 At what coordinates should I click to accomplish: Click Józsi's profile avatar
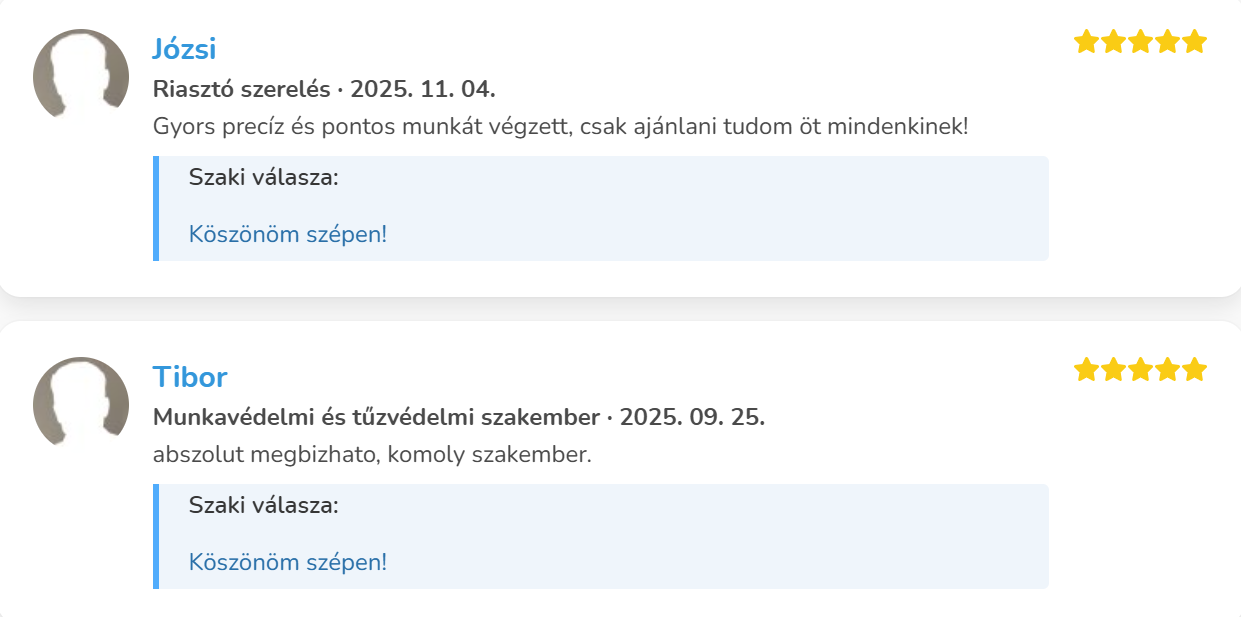[x=80, y=75]
